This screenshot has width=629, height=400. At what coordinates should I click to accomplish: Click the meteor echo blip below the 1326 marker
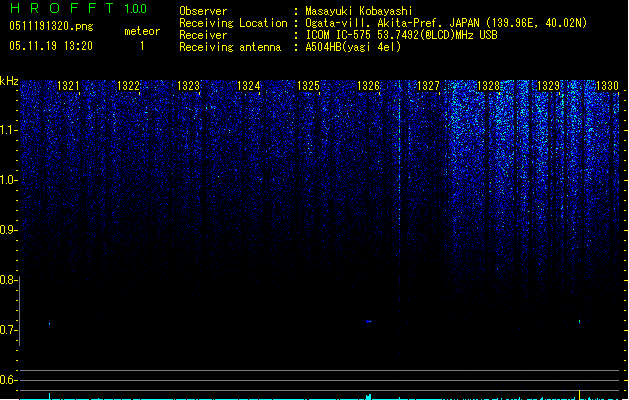click(368, 321)
